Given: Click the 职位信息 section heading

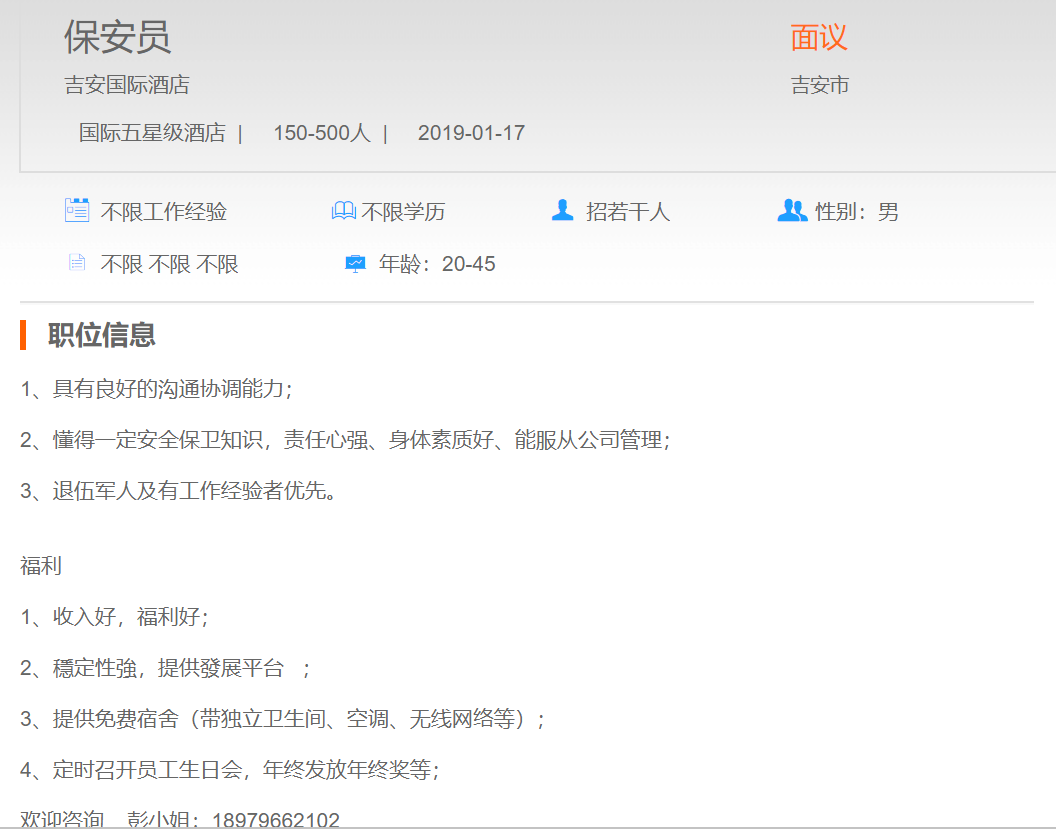Looking at the screenshot, I should (x=102, y=335).
